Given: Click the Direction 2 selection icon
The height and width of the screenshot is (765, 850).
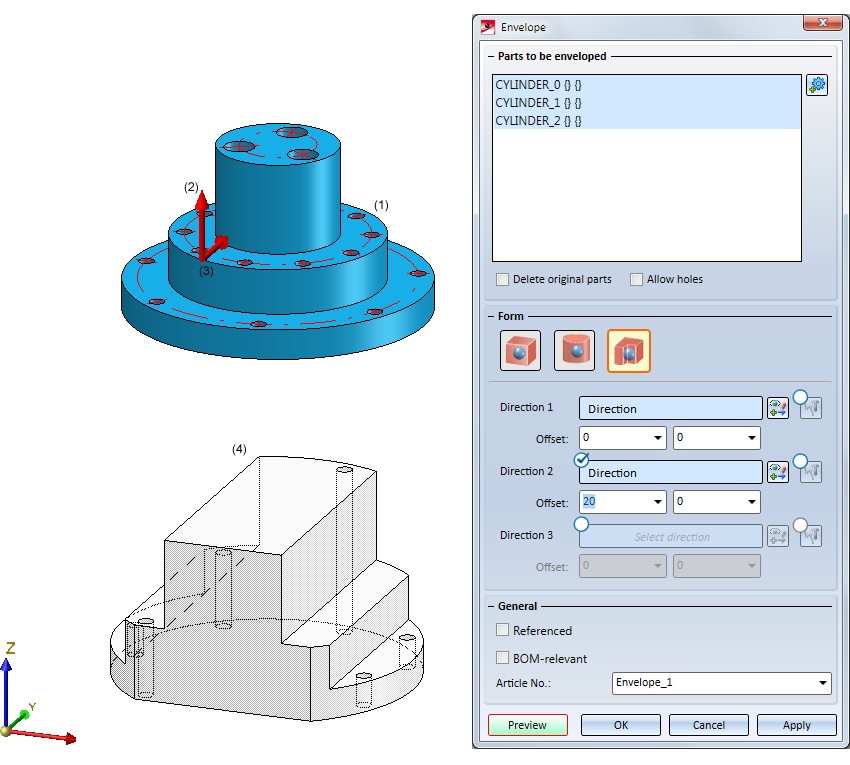Looking at the screenshot, I should [x=777, y=472].
